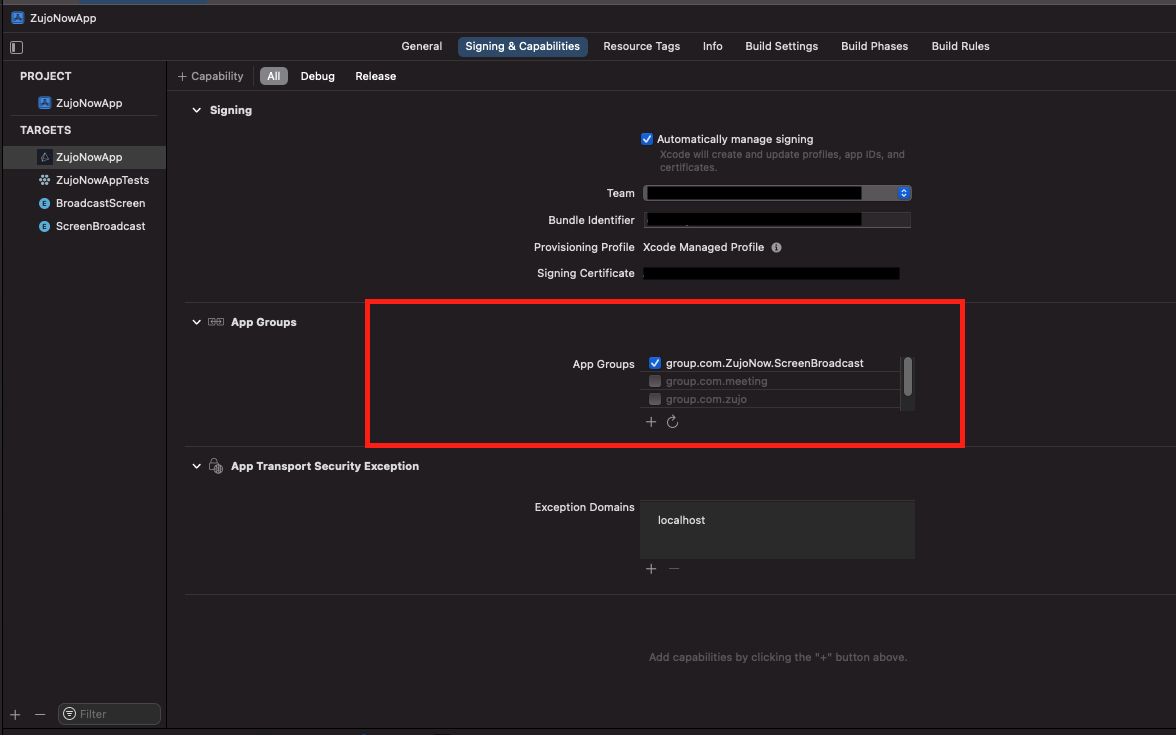
Task: Click the Bundle Identifier field
Action: pyautogui.click(x=777, y=220)
